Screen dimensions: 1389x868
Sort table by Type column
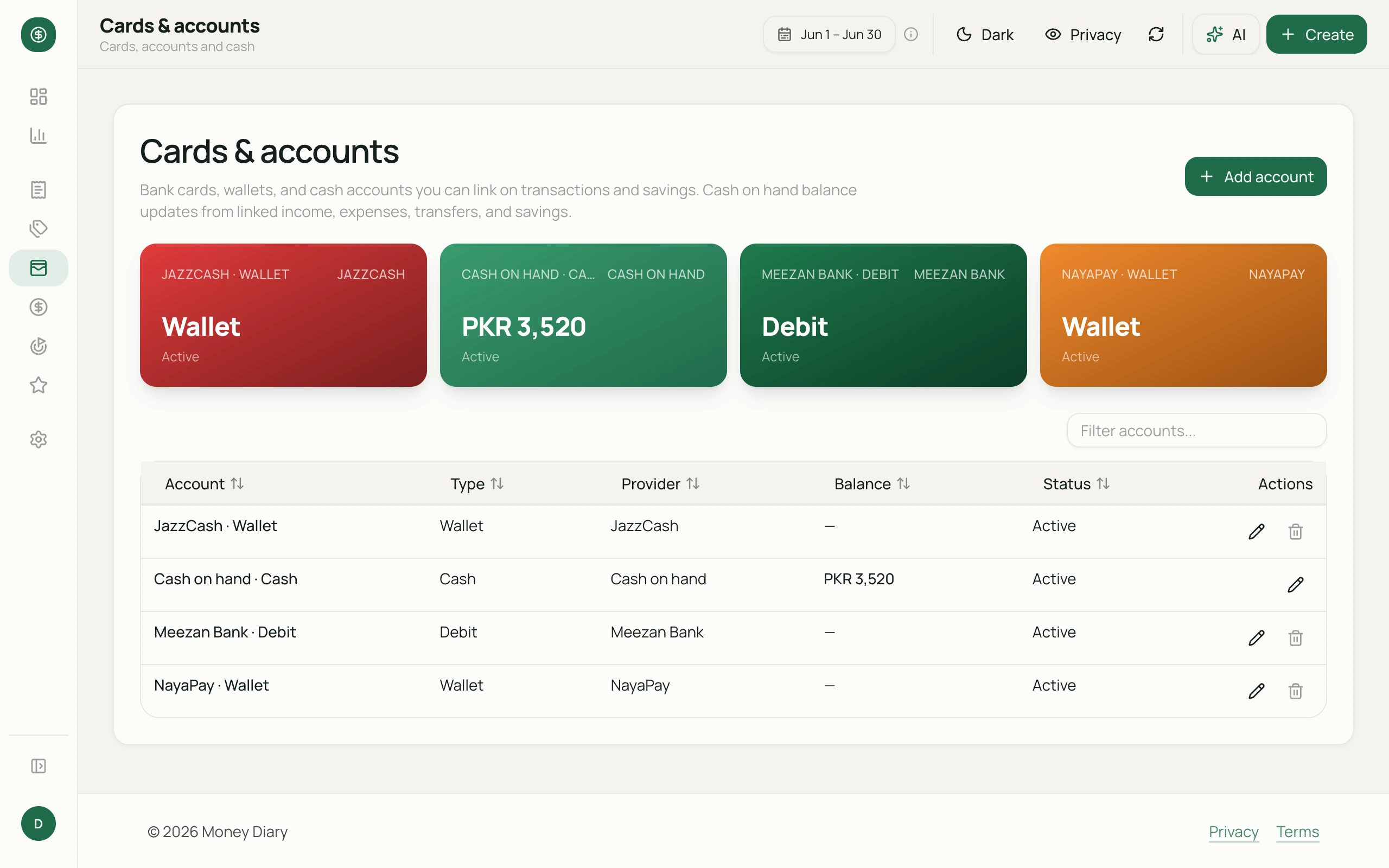(x=477, y=484)
